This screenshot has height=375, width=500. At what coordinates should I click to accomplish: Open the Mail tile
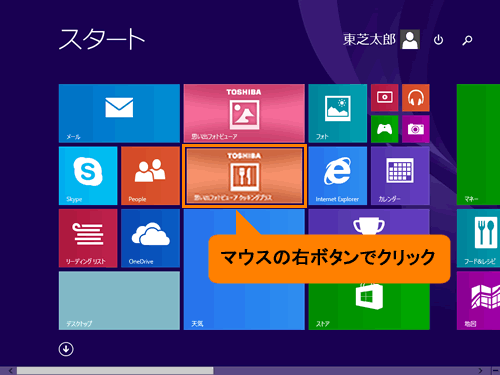click(x=119, y=113)
